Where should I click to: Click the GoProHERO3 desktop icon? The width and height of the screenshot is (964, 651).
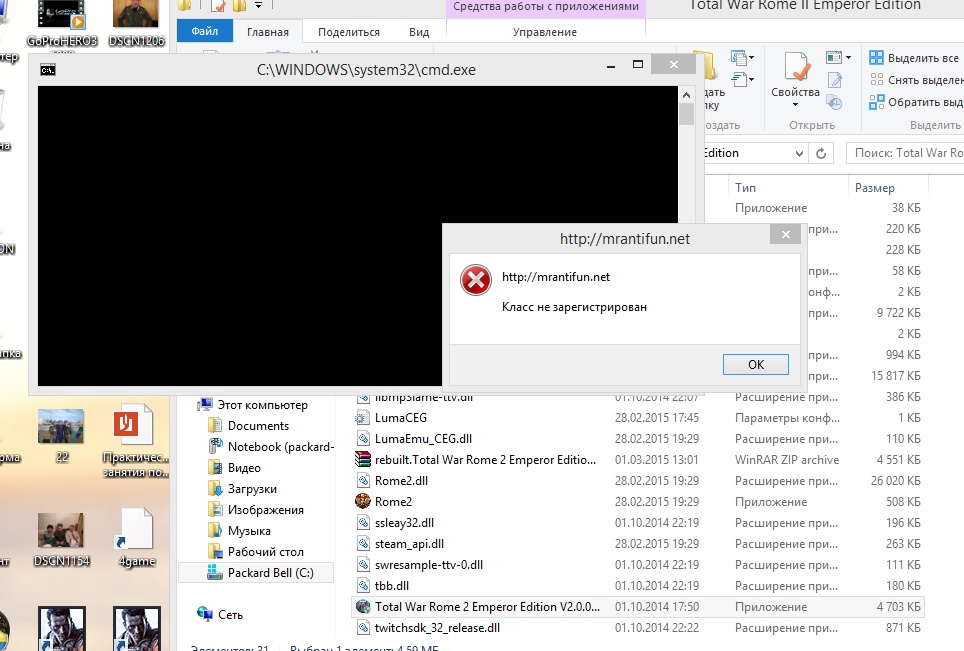tap(61, 15)
